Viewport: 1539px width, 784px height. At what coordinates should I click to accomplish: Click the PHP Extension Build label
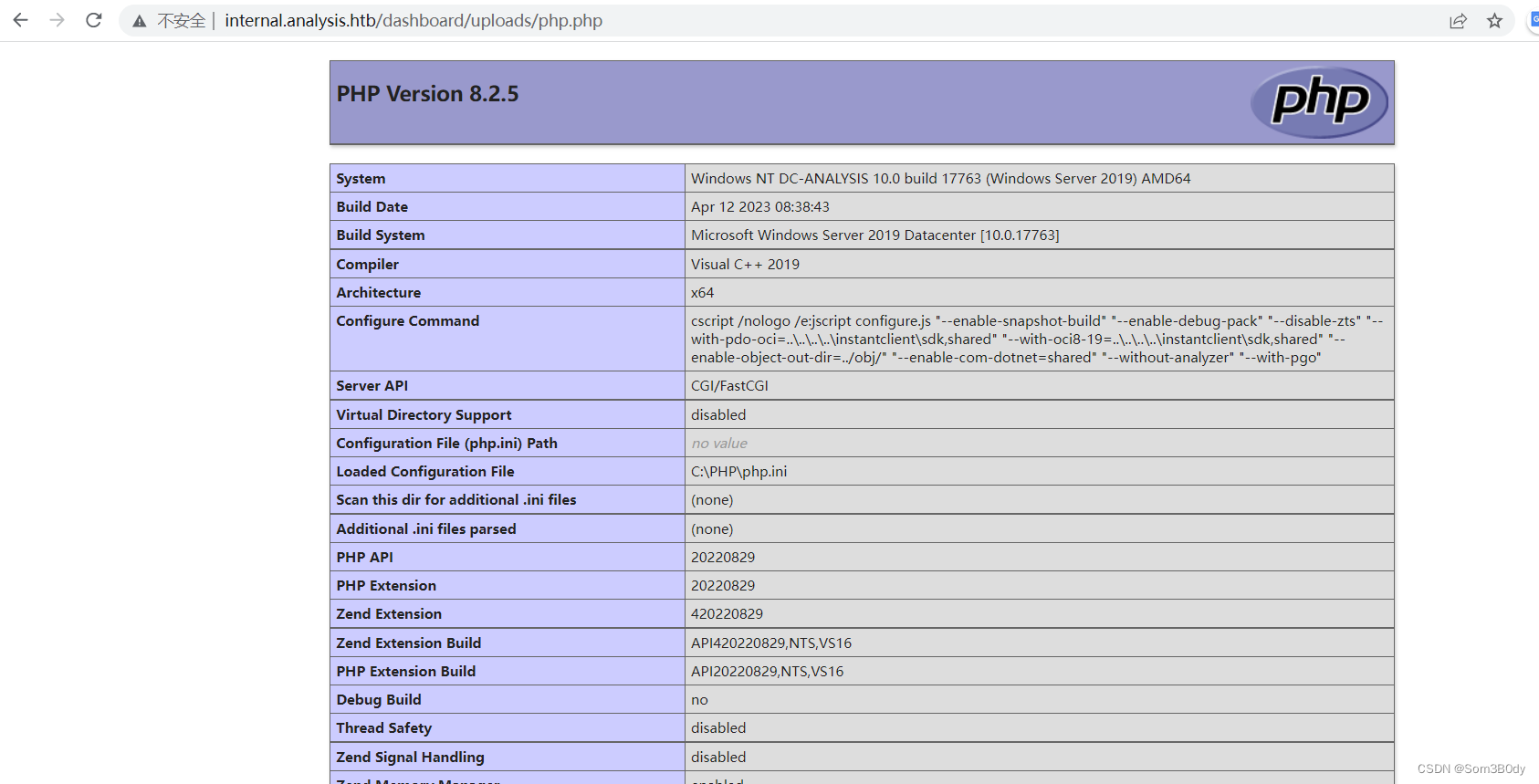405,672
